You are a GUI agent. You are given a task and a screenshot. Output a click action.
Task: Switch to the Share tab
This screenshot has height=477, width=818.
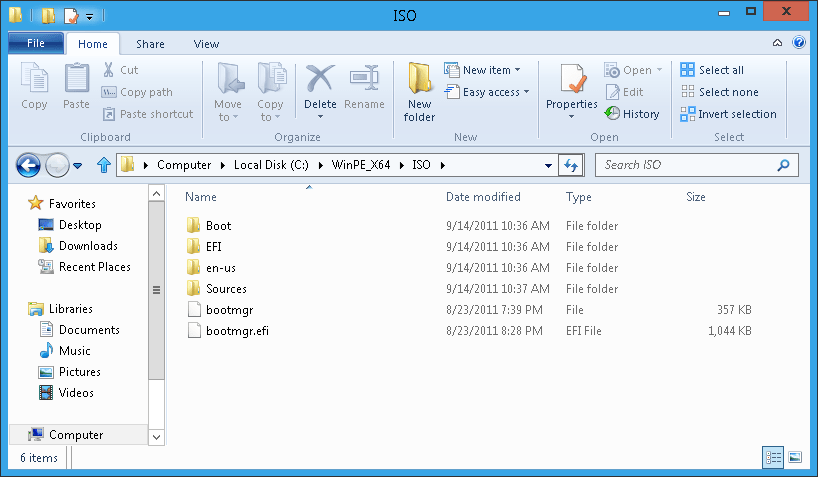coord(150,44)
